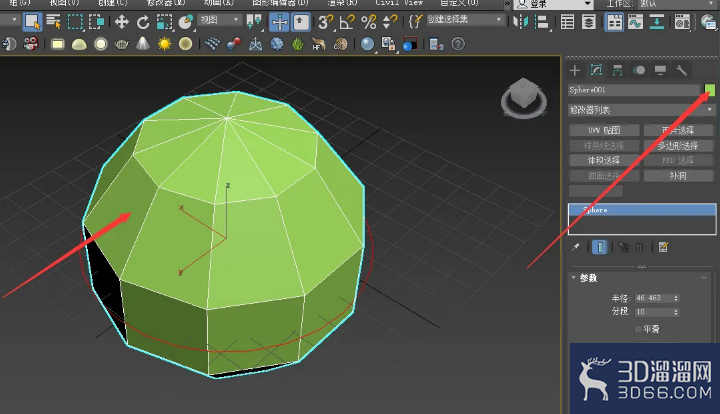Screen dimensions: 720x414
Task: Open the Layer Explorer icon
Action: 589,22
